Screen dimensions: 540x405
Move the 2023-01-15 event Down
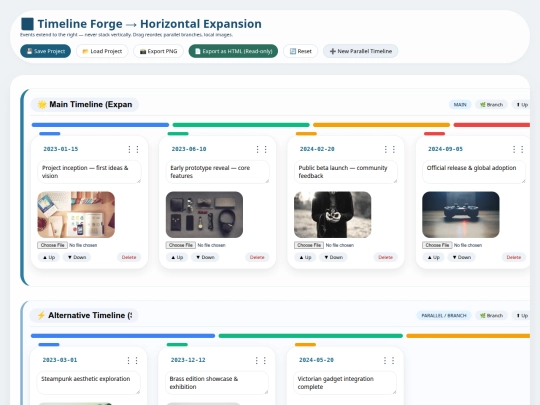pyautogui.click(x=77, y=257)
